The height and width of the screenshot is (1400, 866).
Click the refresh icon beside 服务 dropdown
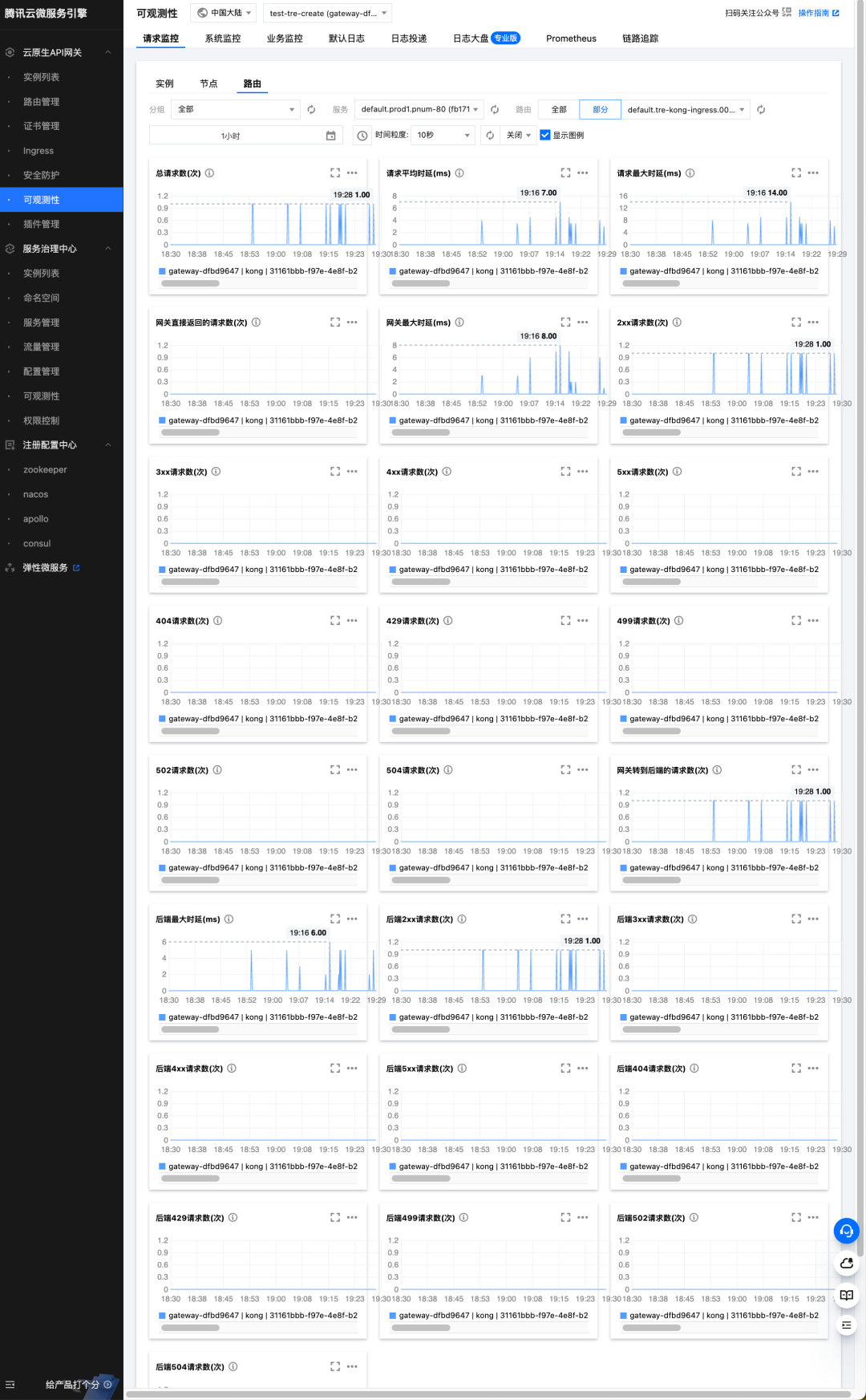tap(495, 110)
